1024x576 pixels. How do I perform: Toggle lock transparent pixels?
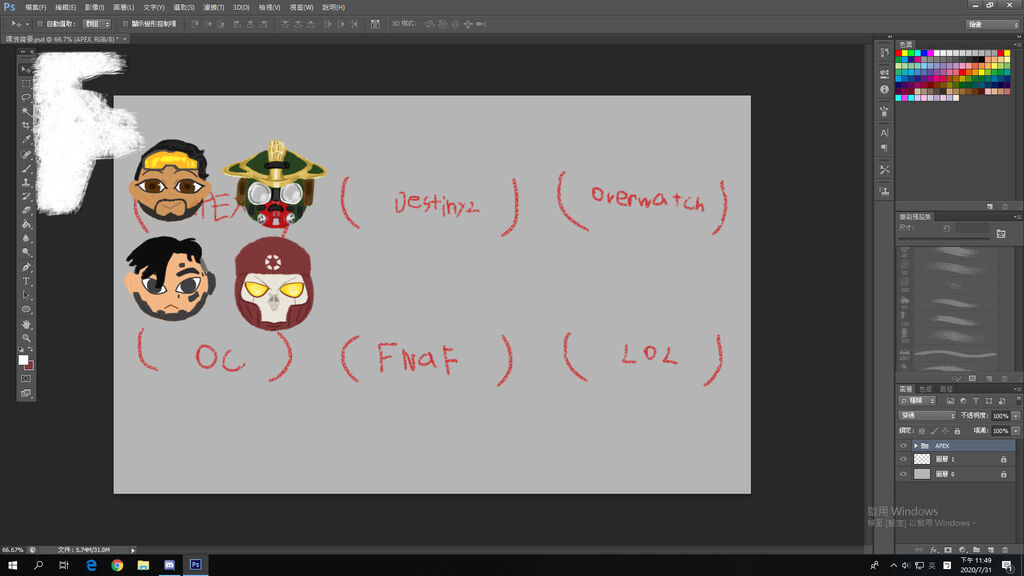(x=921, y=431)
